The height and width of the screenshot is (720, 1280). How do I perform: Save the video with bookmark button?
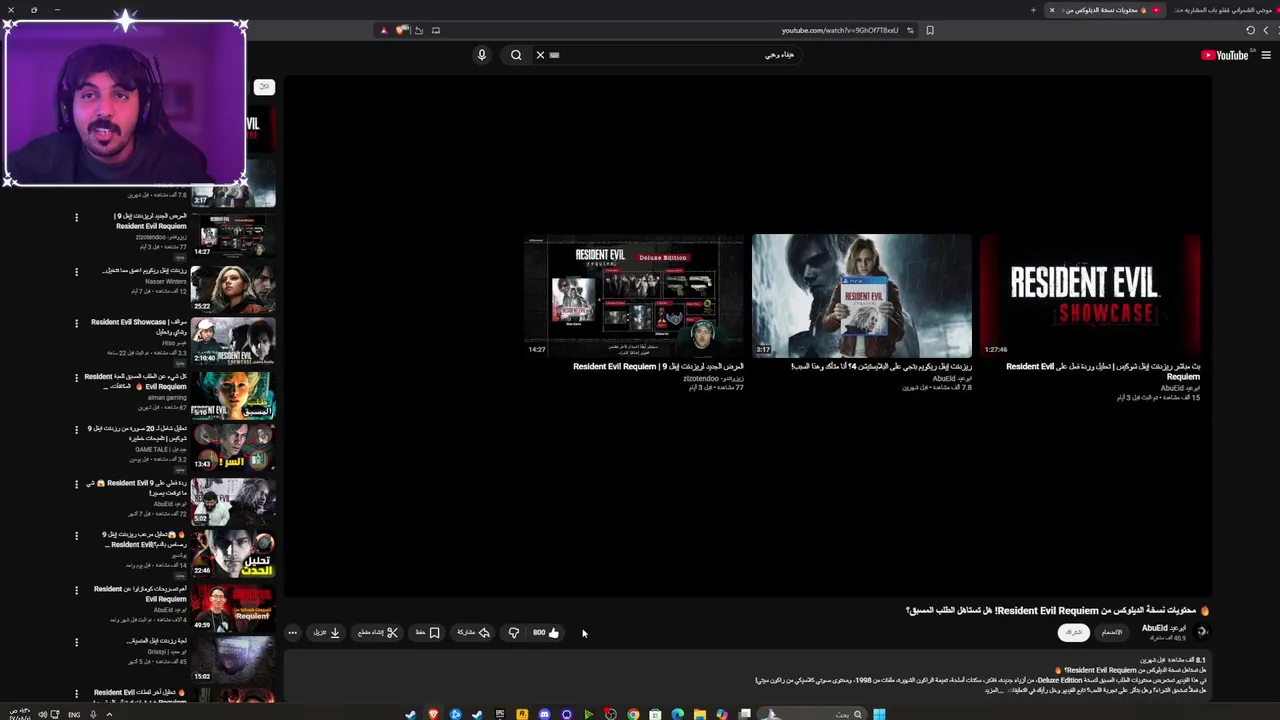[x=428, y=632]
